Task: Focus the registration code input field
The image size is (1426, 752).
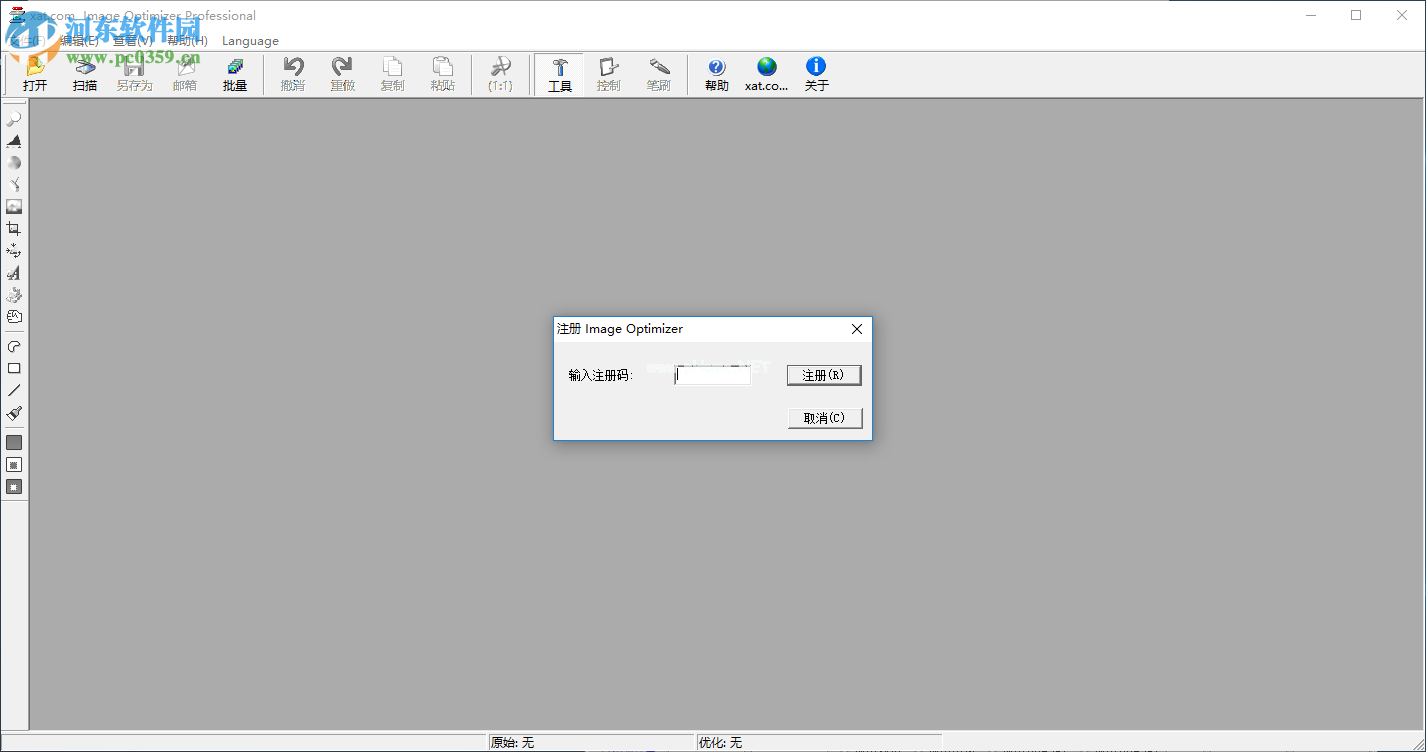Action: pyautogui.click(x=713, y=375)
